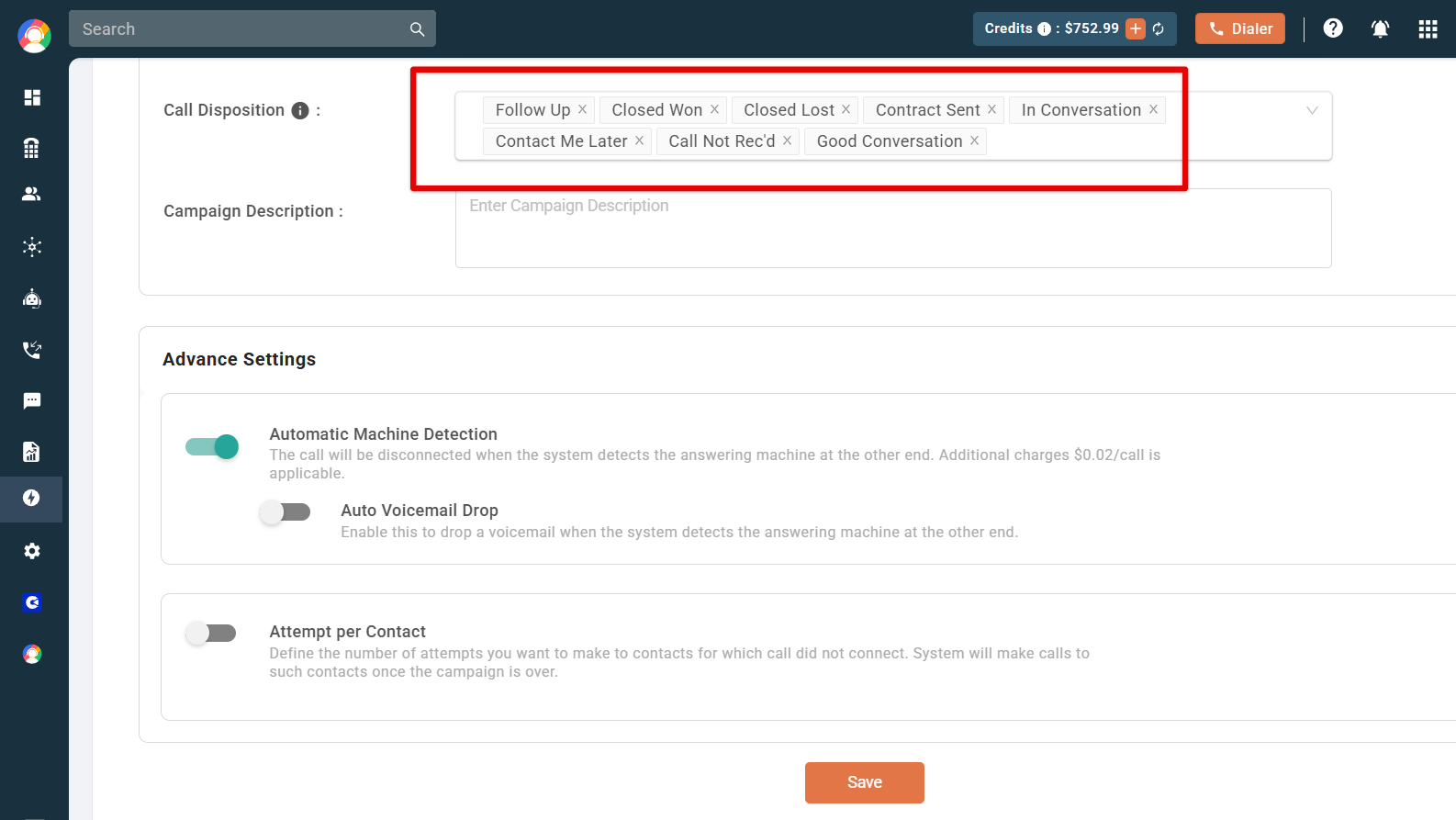Click the Call Disposition info icon
Image resolution: width=1456 pixels, height=820 pixels.
[300, 111]
